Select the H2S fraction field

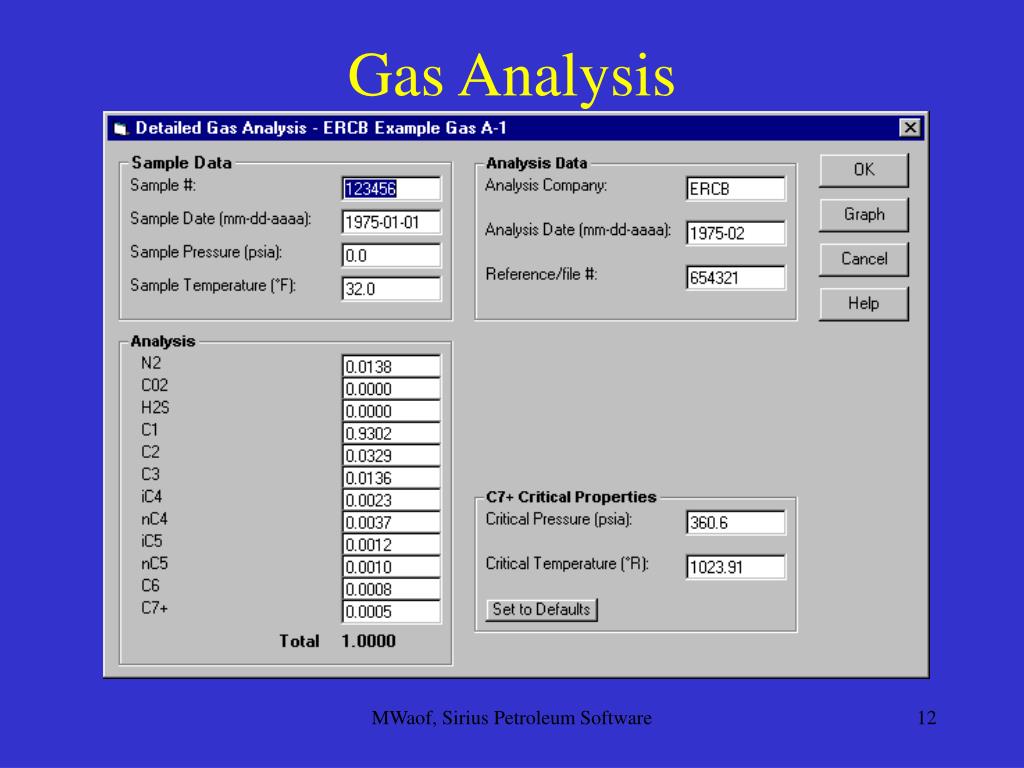pyautogui.click(x=391, y=411)
